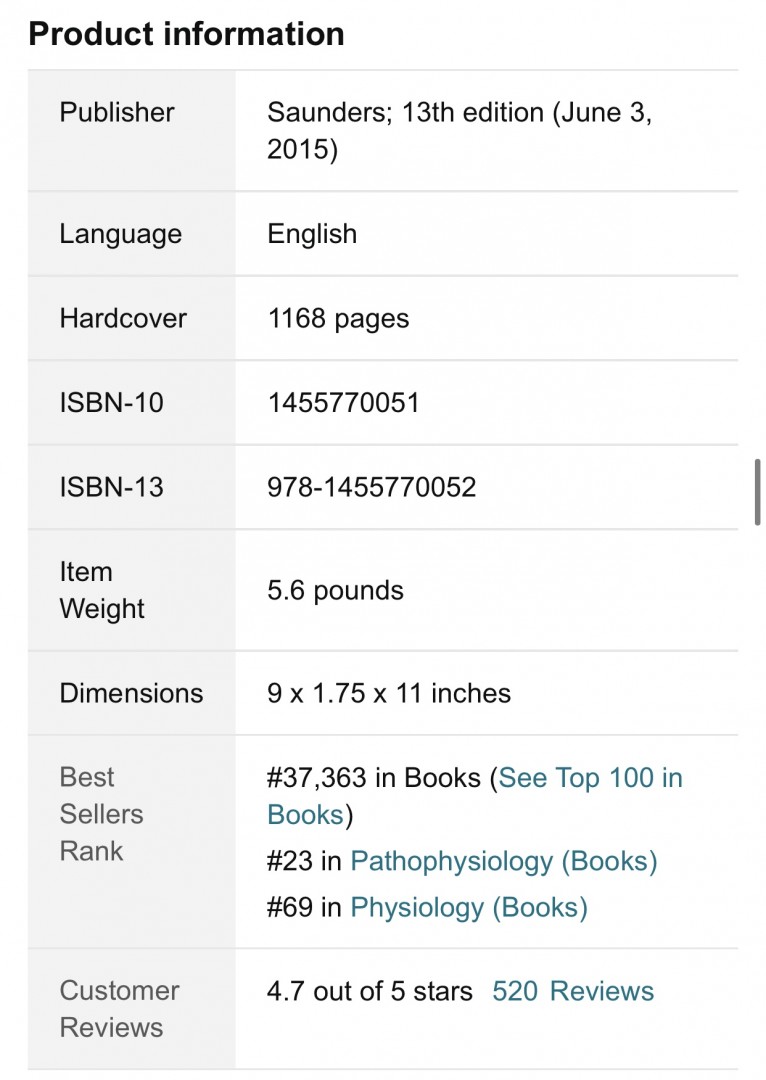Click the Language value English
The width and height of the screenshot is (766, 1080).
(x=312, y=234)
